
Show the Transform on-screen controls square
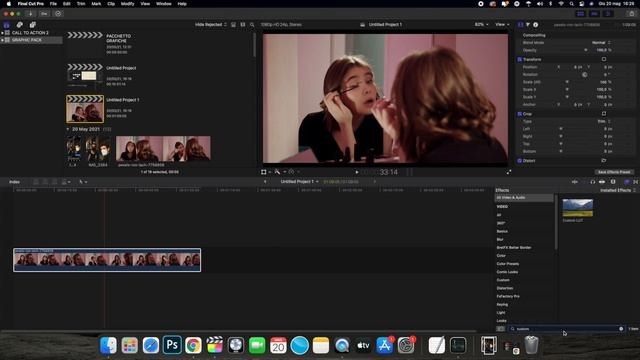tap(604, 59)
